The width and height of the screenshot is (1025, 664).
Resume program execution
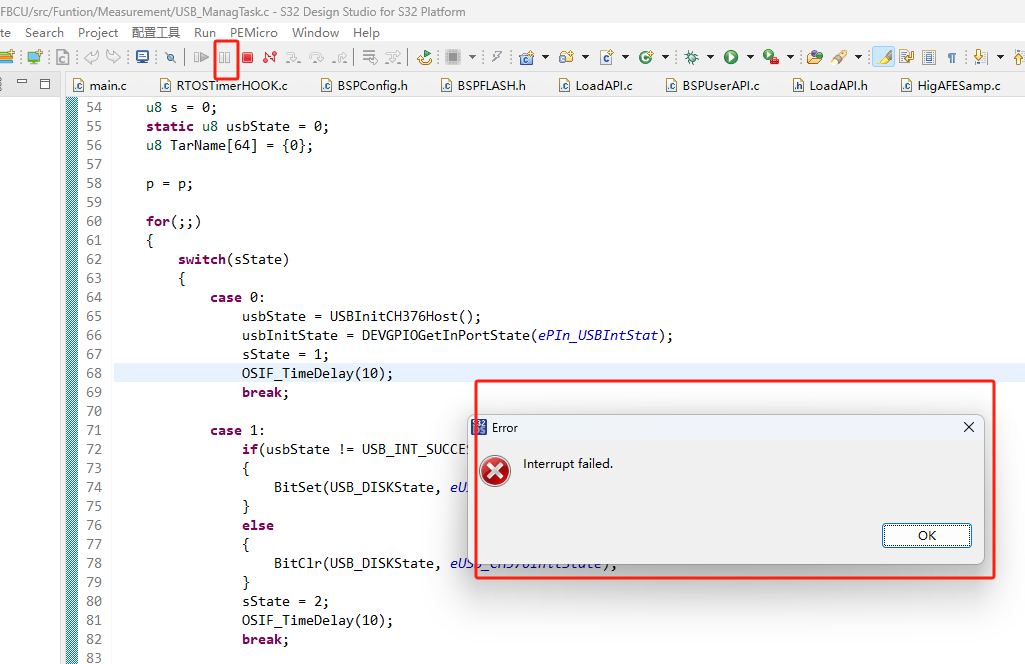tap(200, 57)
